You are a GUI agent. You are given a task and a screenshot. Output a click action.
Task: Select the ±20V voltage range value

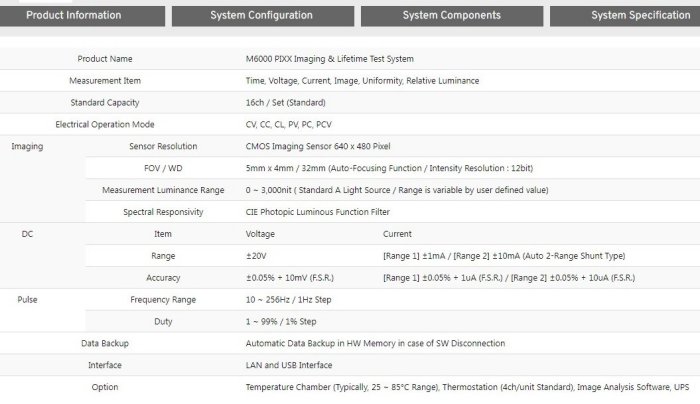pos(256,256)
